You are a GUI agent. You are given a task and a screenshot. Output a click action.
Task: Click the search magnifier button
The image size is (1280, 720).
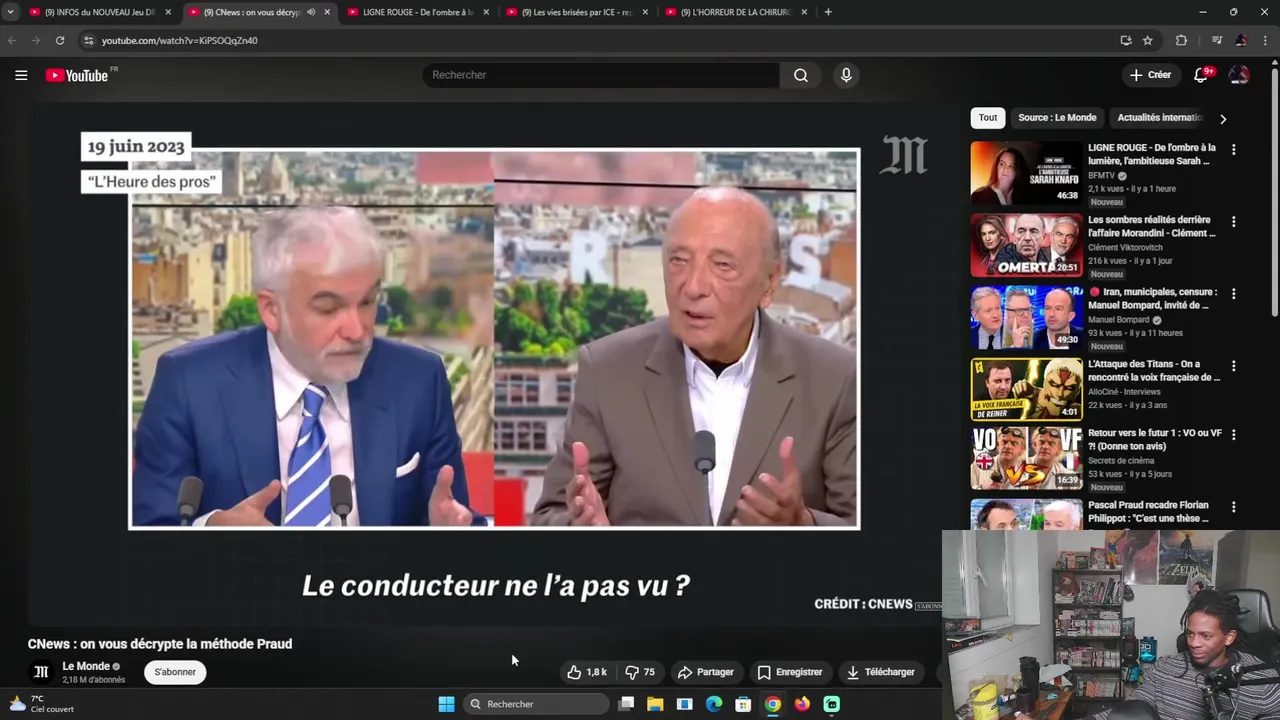pos(801,75)
